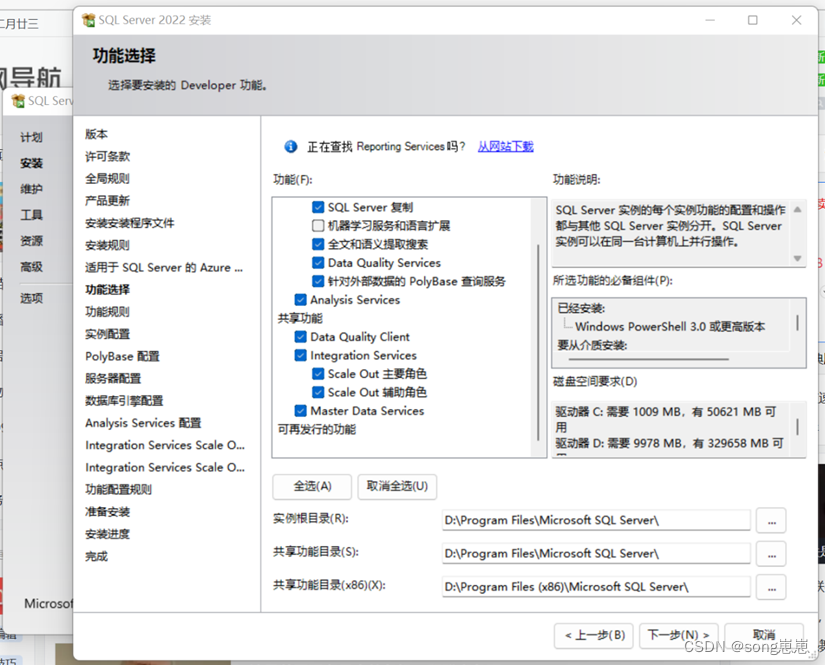Close the SQL Server 2022 installer window

click(796, 20)
